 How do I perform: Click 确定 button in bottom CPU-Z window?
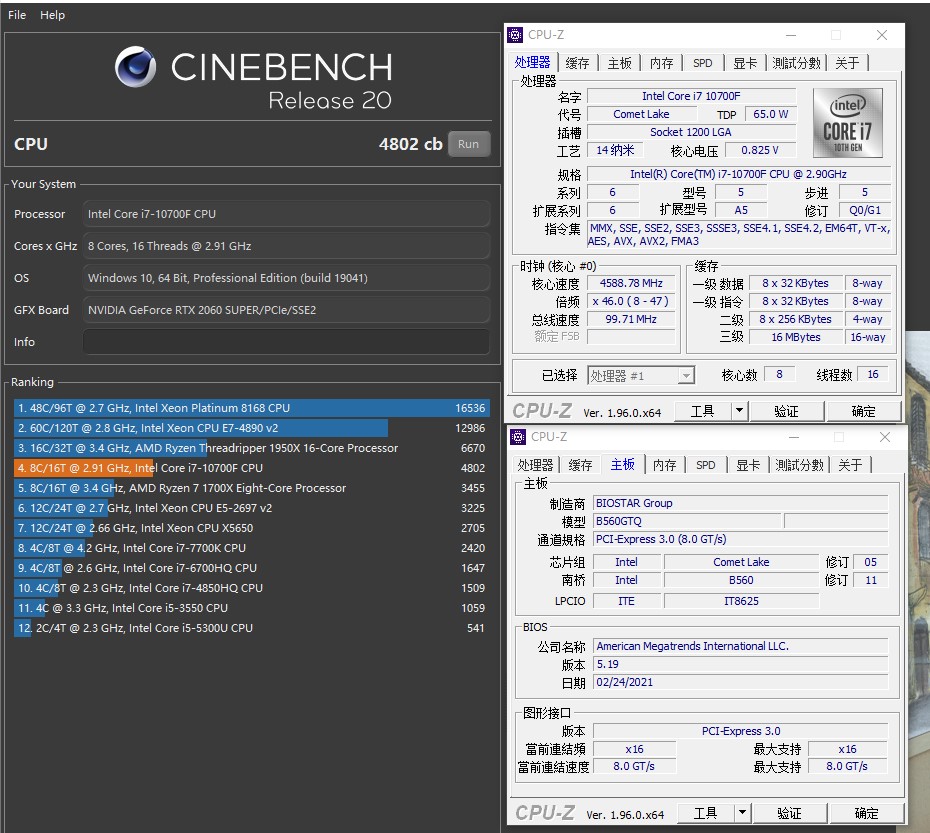[x=867, y=813]
